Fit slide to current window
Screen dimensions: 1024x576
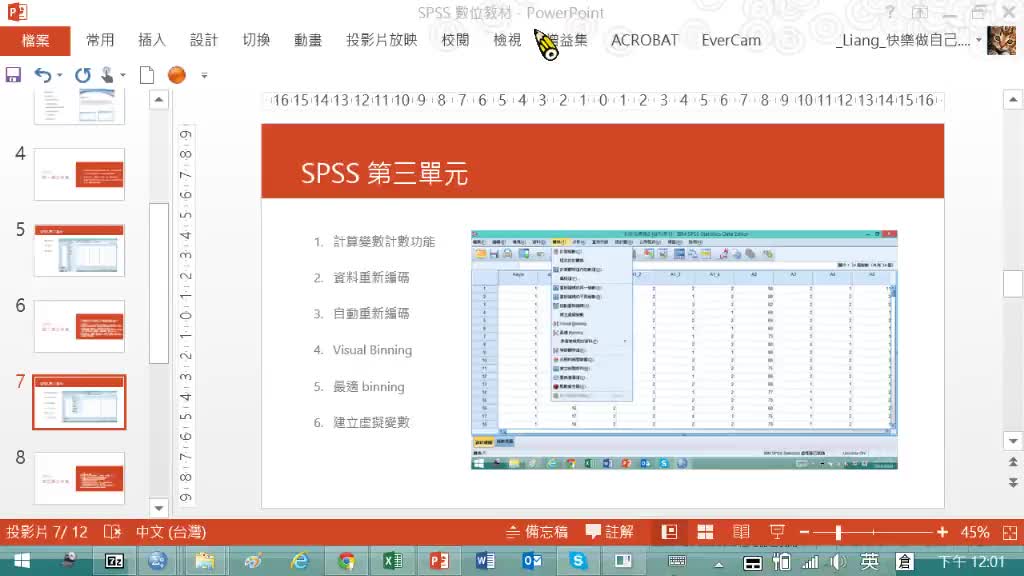1010,532
